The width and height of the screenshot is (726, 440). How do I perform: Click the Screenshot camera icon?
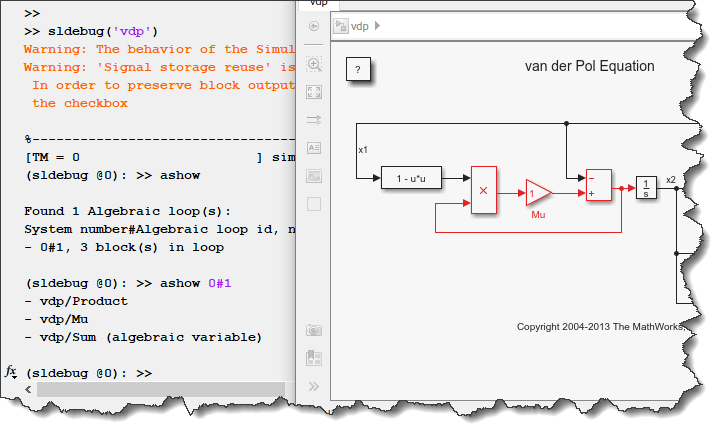coord(314,329)
